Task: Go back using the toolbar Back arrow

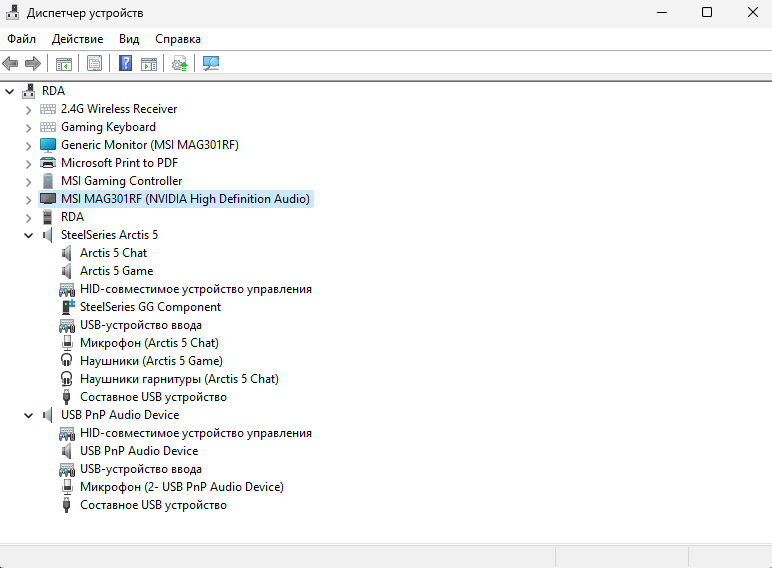Action: (x=10, y=63)
